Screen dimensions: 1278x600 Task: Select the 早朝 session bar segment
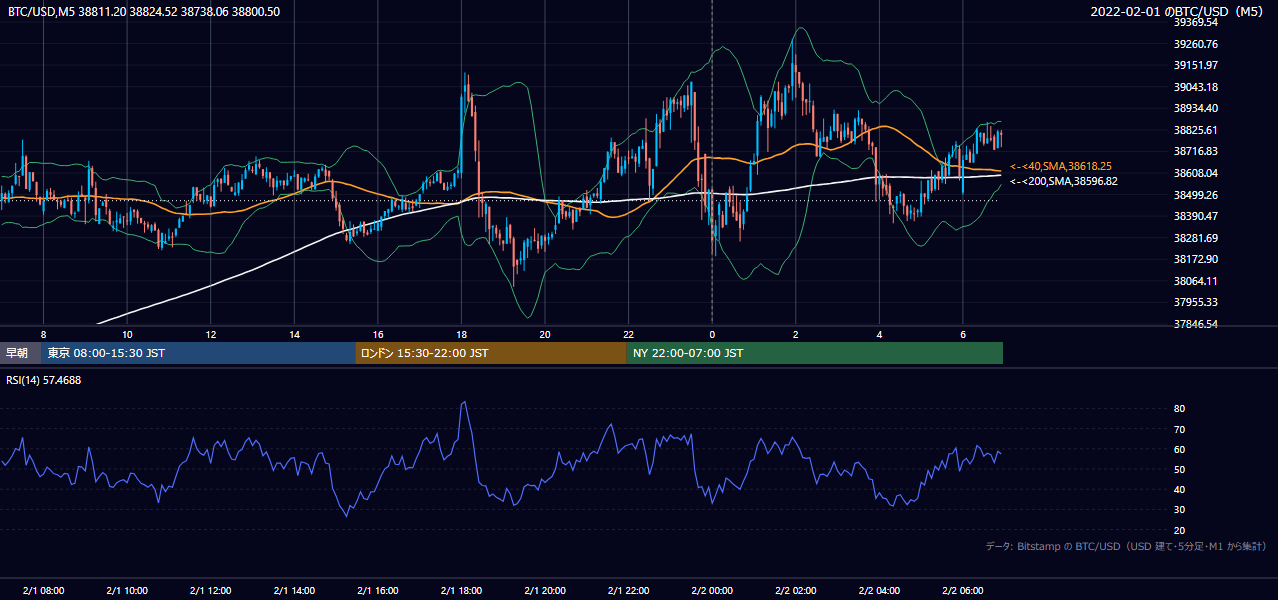click(20, 353)
